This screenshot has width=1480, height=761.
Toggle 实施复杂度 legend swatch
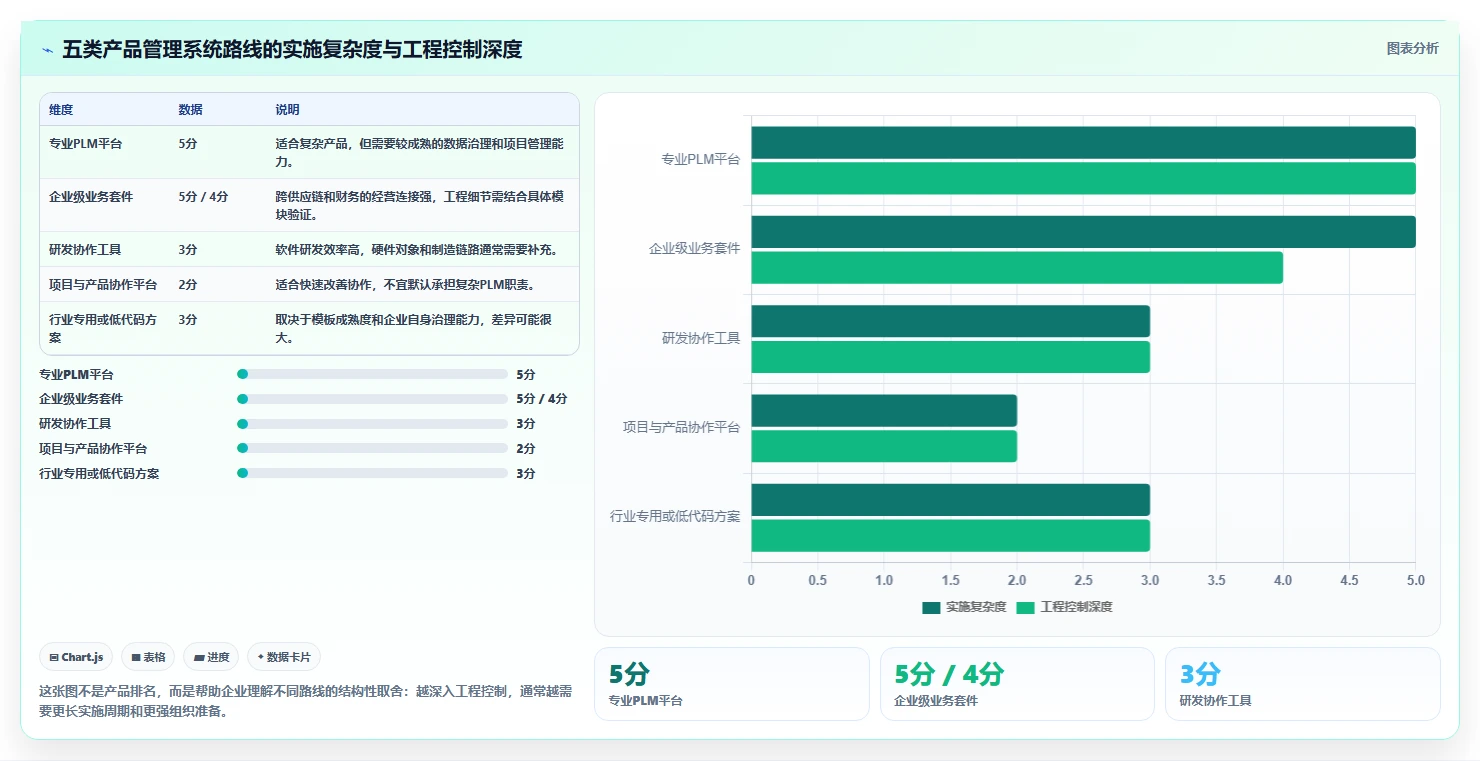[931, 607]
